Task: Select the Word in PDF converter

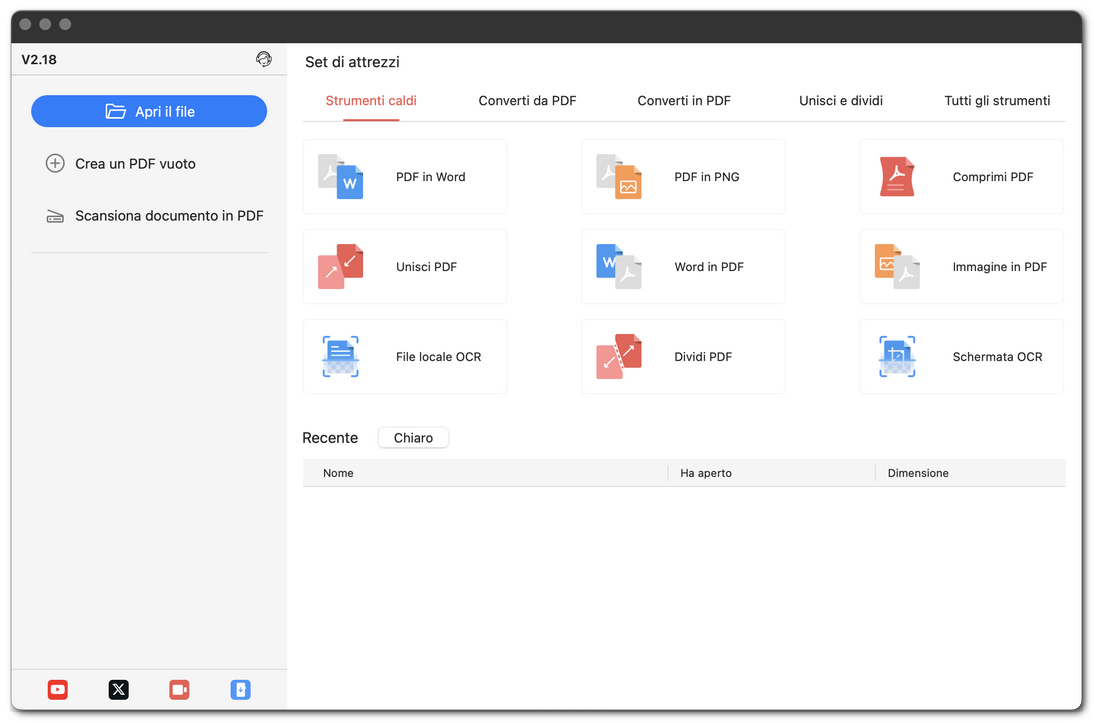Action: pos(683,266)
